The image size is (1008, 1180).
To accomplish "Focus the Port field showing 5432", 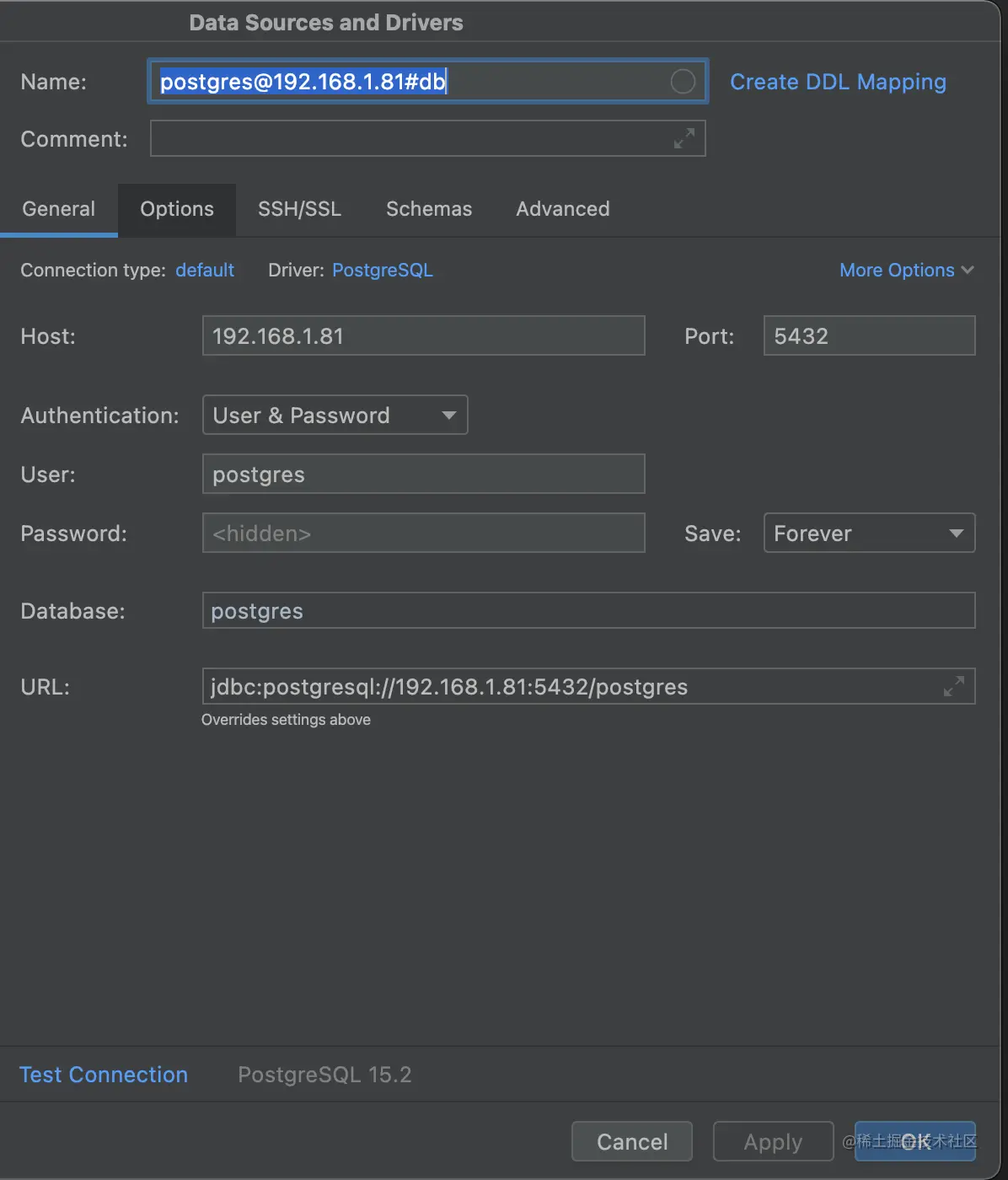I will tap(868, 336).
